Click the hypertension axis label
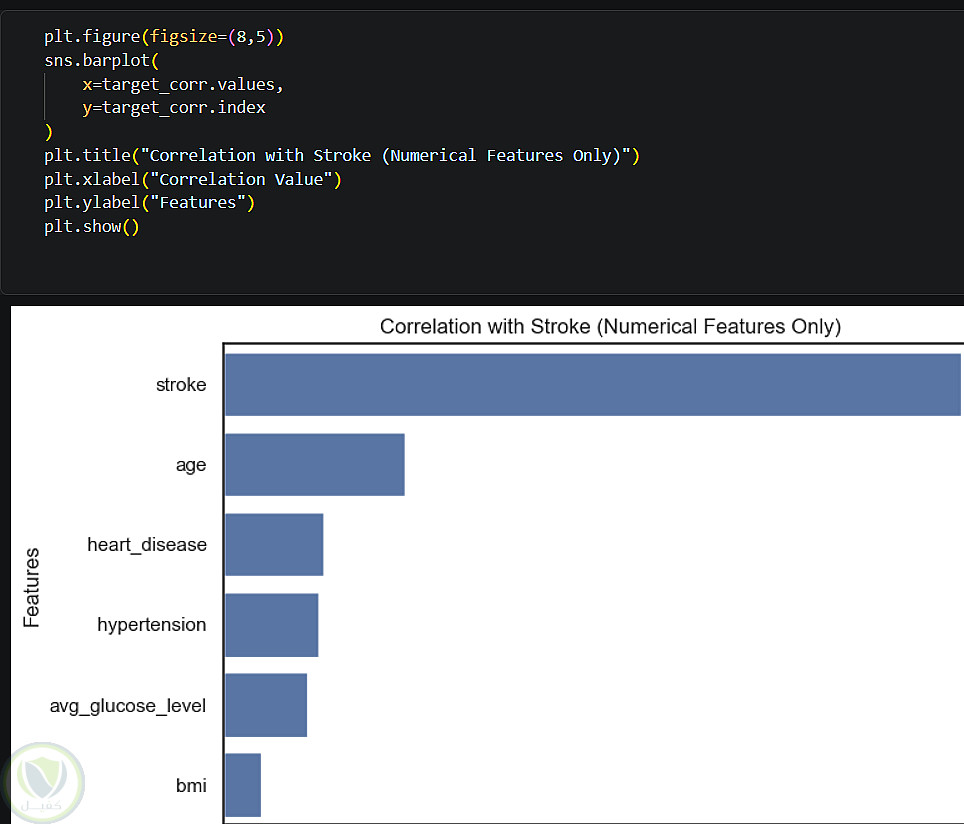 [151, 625]
